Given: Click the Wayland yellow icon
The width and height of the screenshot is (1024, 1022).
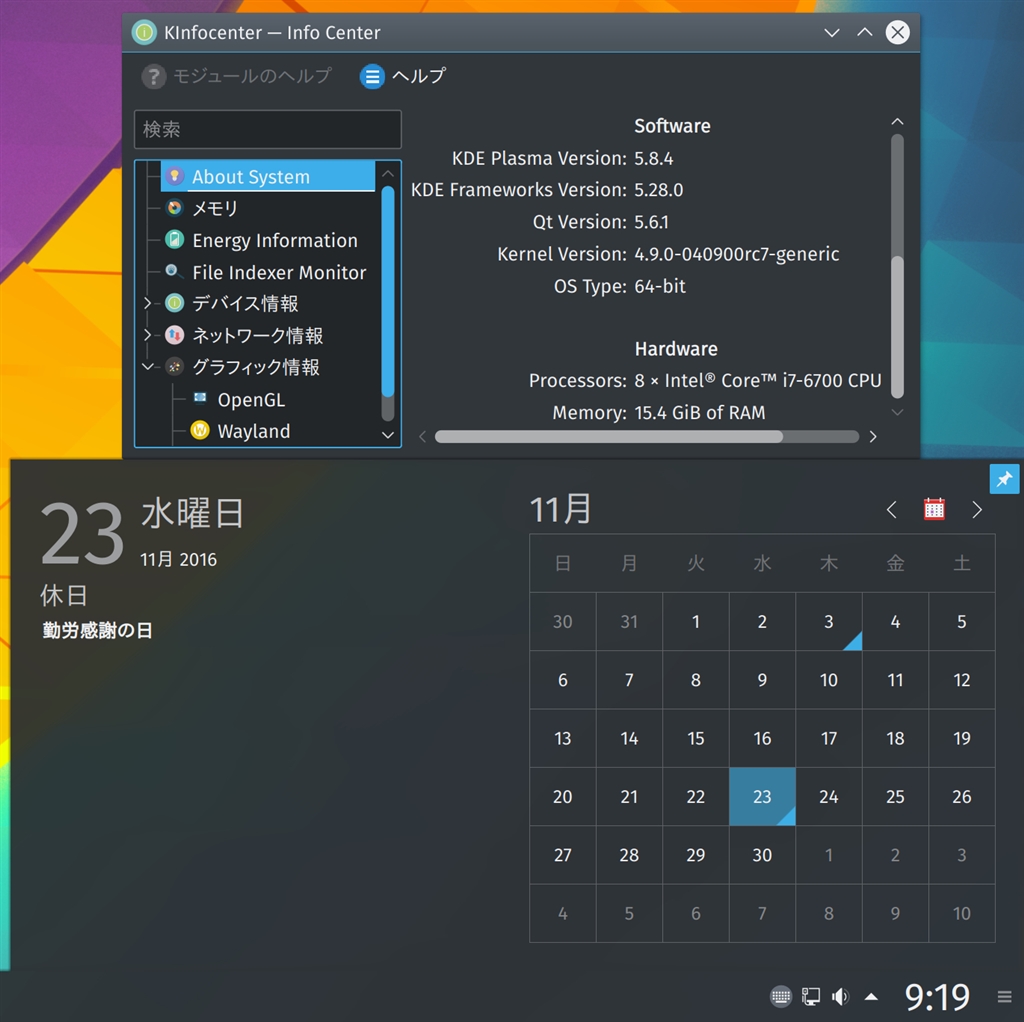Looking at the screenshot, I should (200, 430).
